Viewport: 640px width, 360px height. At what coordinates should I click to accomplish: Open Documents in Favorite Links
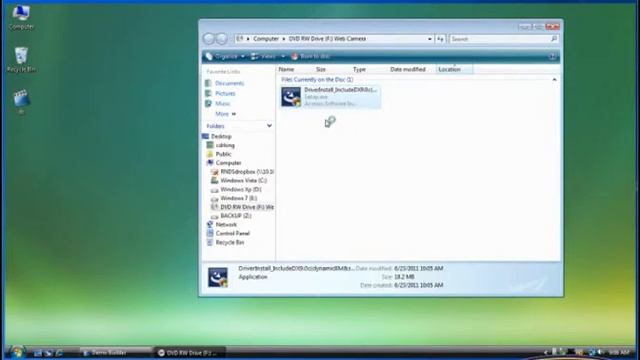[x=229, y=83]
